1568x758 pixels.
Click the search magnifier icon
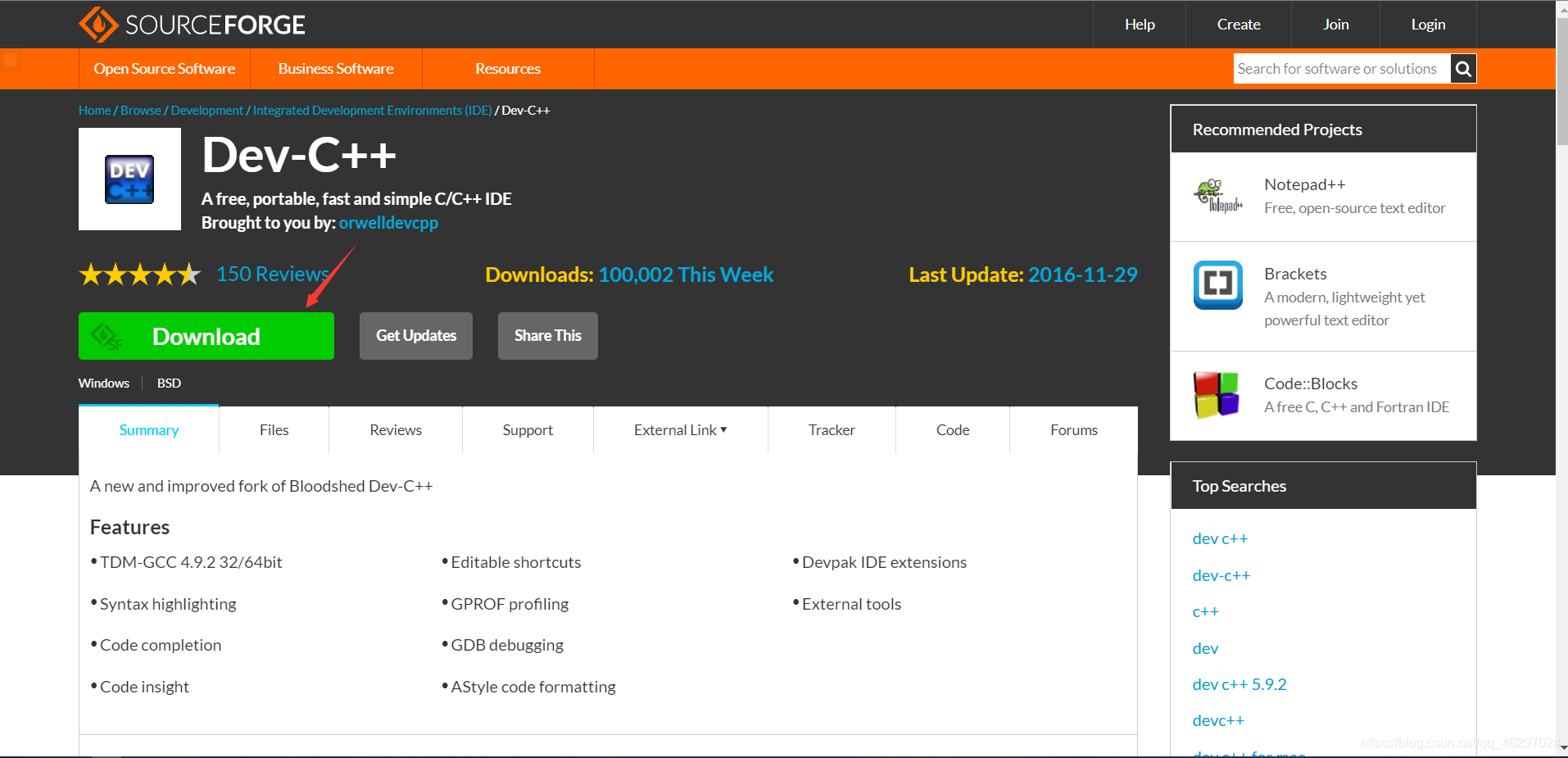point(1463,69)
